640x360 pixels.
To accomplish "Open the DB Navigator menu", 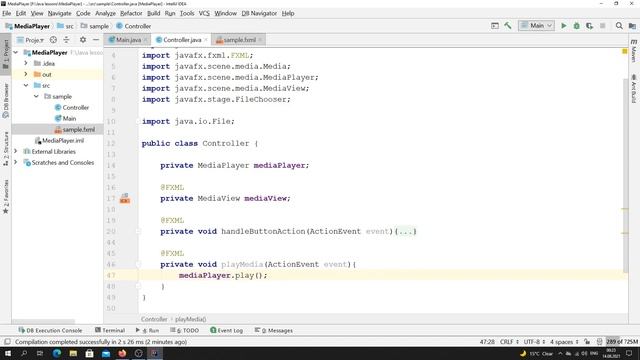I will (259, 13).
